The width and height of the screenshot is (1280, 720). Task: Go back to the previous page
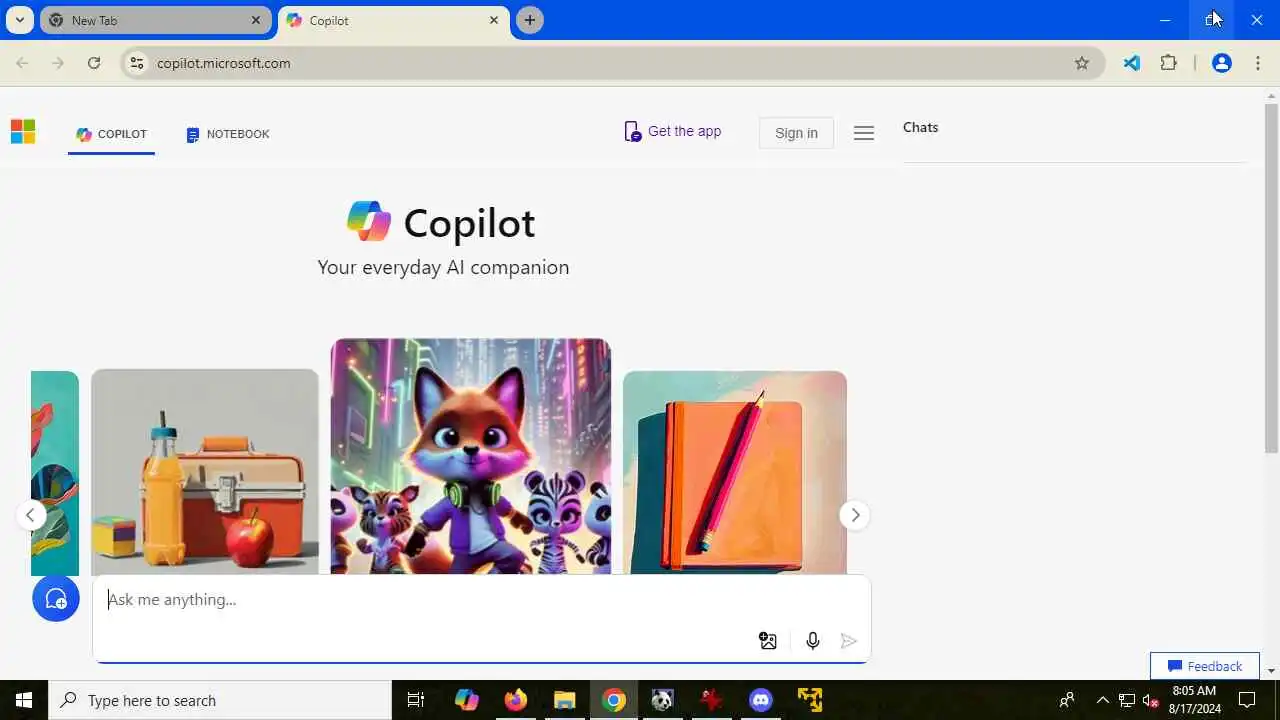22,63
